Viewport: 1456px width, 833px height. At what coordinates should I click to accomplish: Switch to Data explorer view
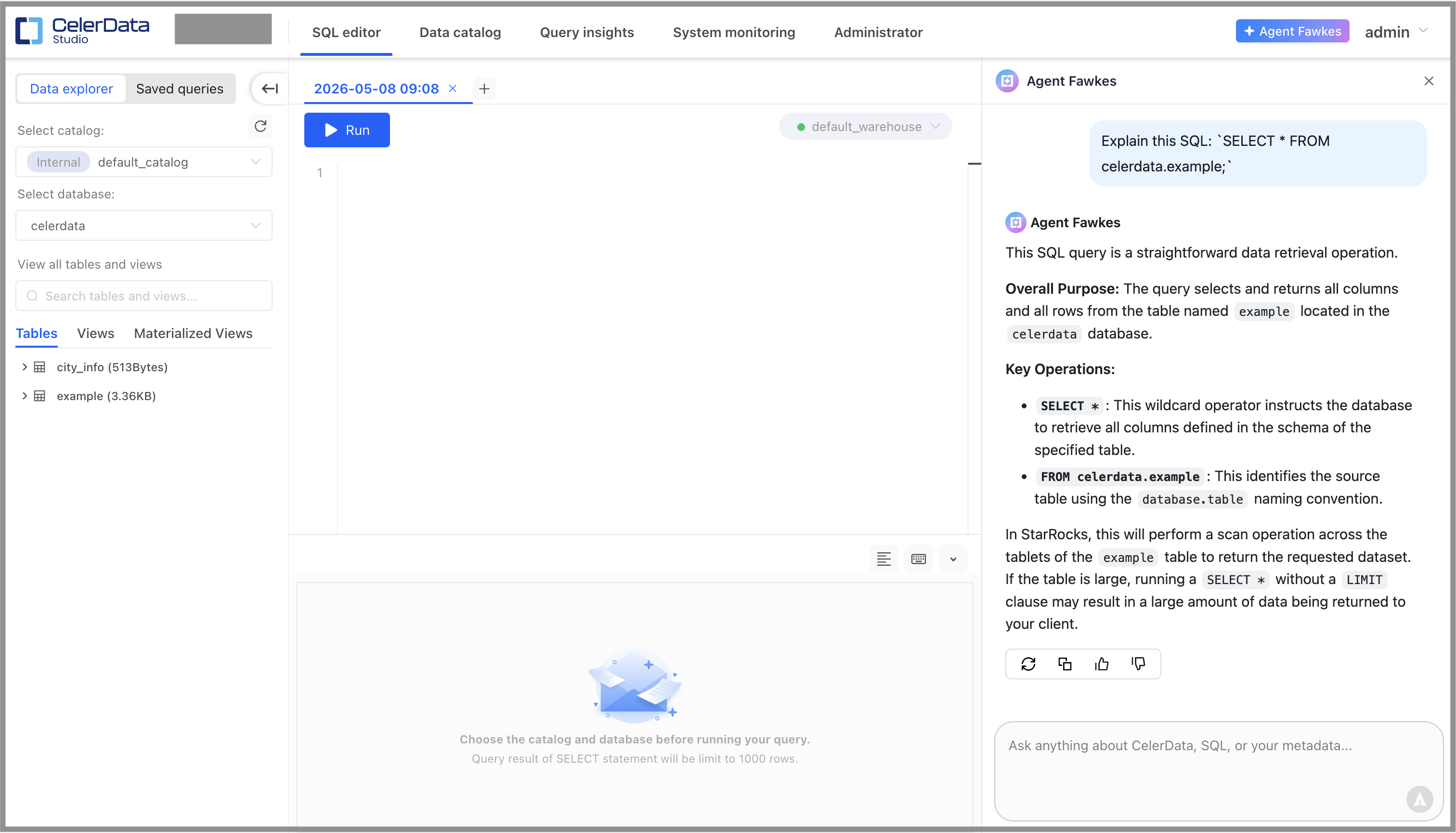(72, 89)
